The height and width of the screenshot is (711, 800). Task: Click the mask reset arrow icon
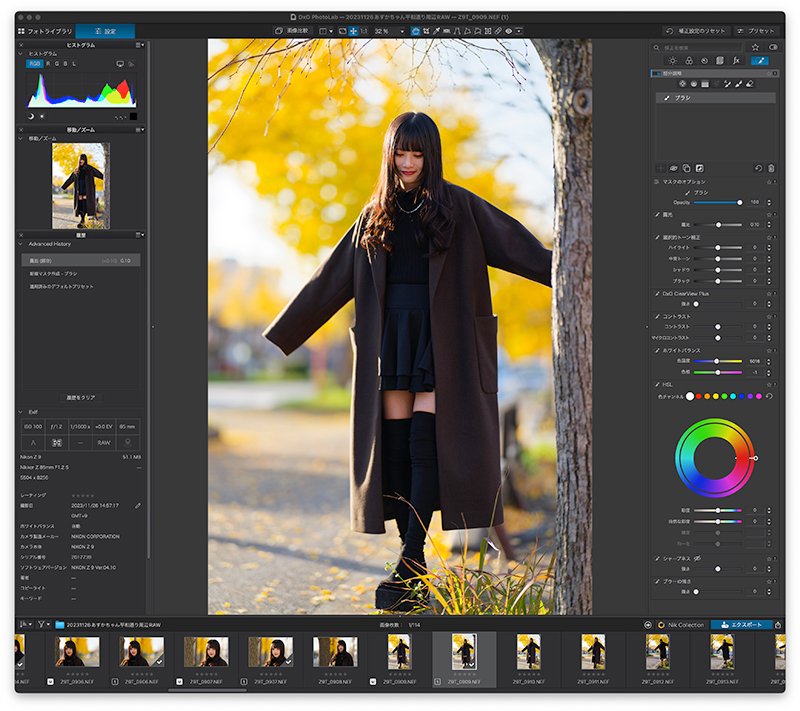(x=758, y=168)
